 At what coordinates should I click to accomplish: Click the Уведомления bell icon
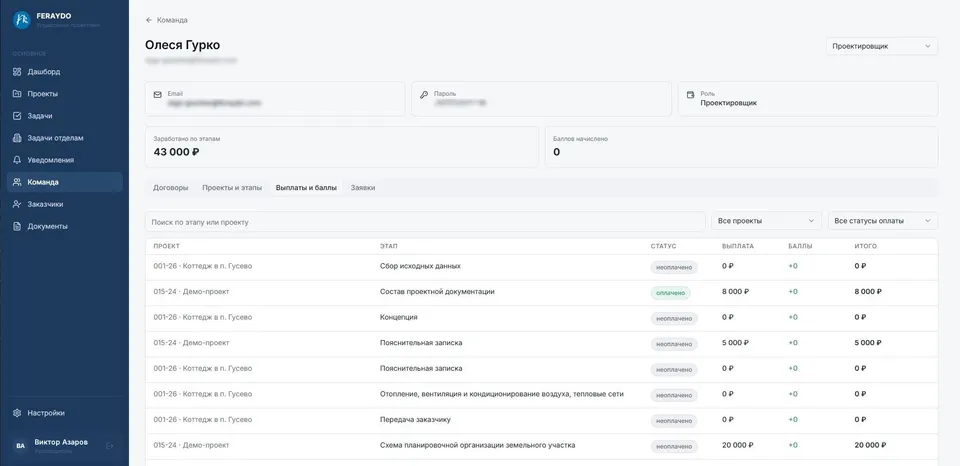[x=17, y=160]
